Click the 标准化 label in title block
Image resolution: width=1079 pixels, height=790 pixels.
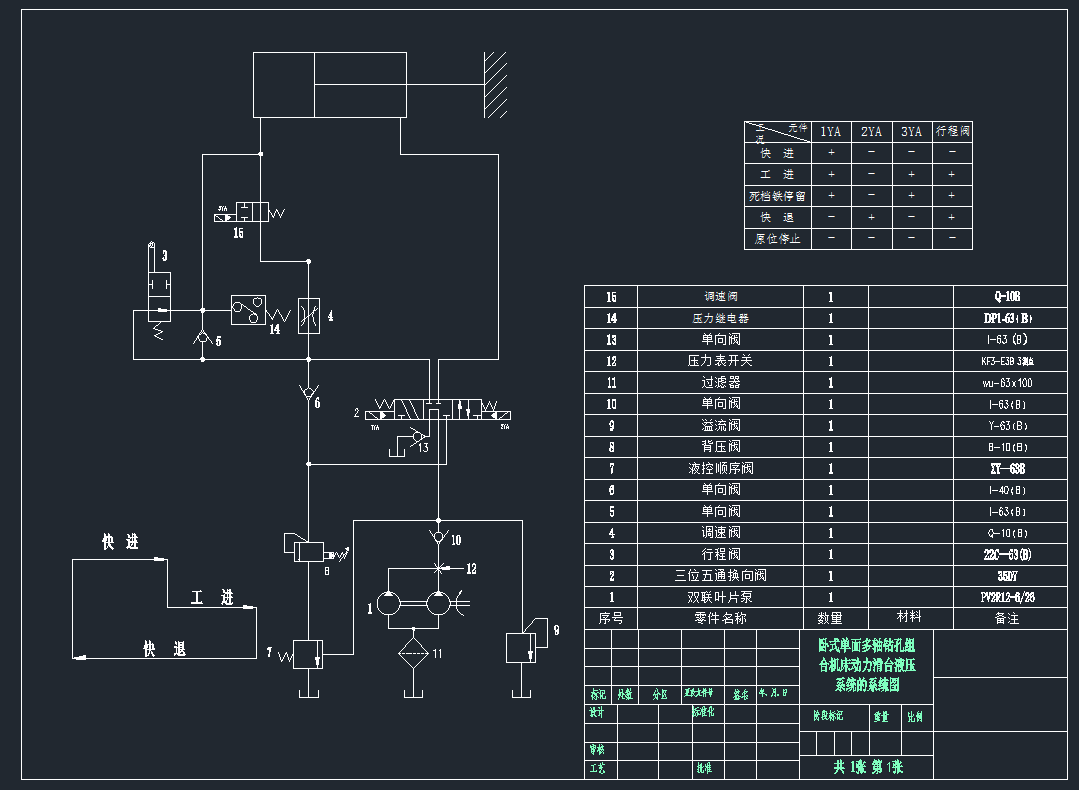pyautogui.click(x=704, y=712)
